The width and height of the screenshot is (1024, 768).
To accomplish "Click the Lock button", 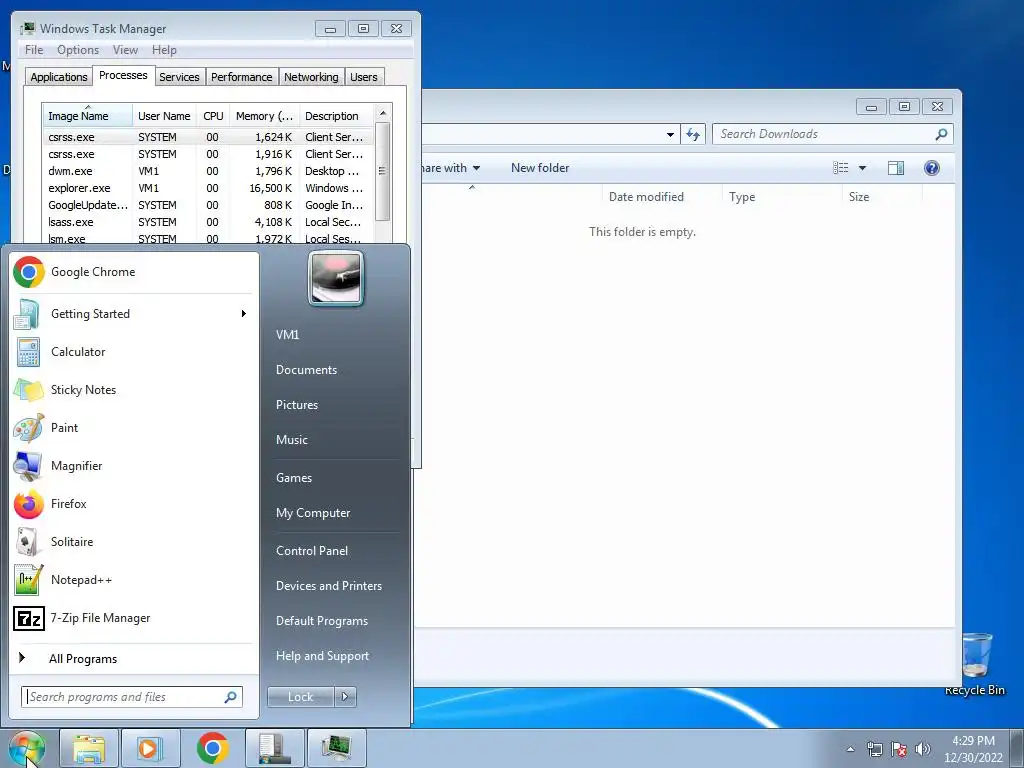I will [300, 697].
